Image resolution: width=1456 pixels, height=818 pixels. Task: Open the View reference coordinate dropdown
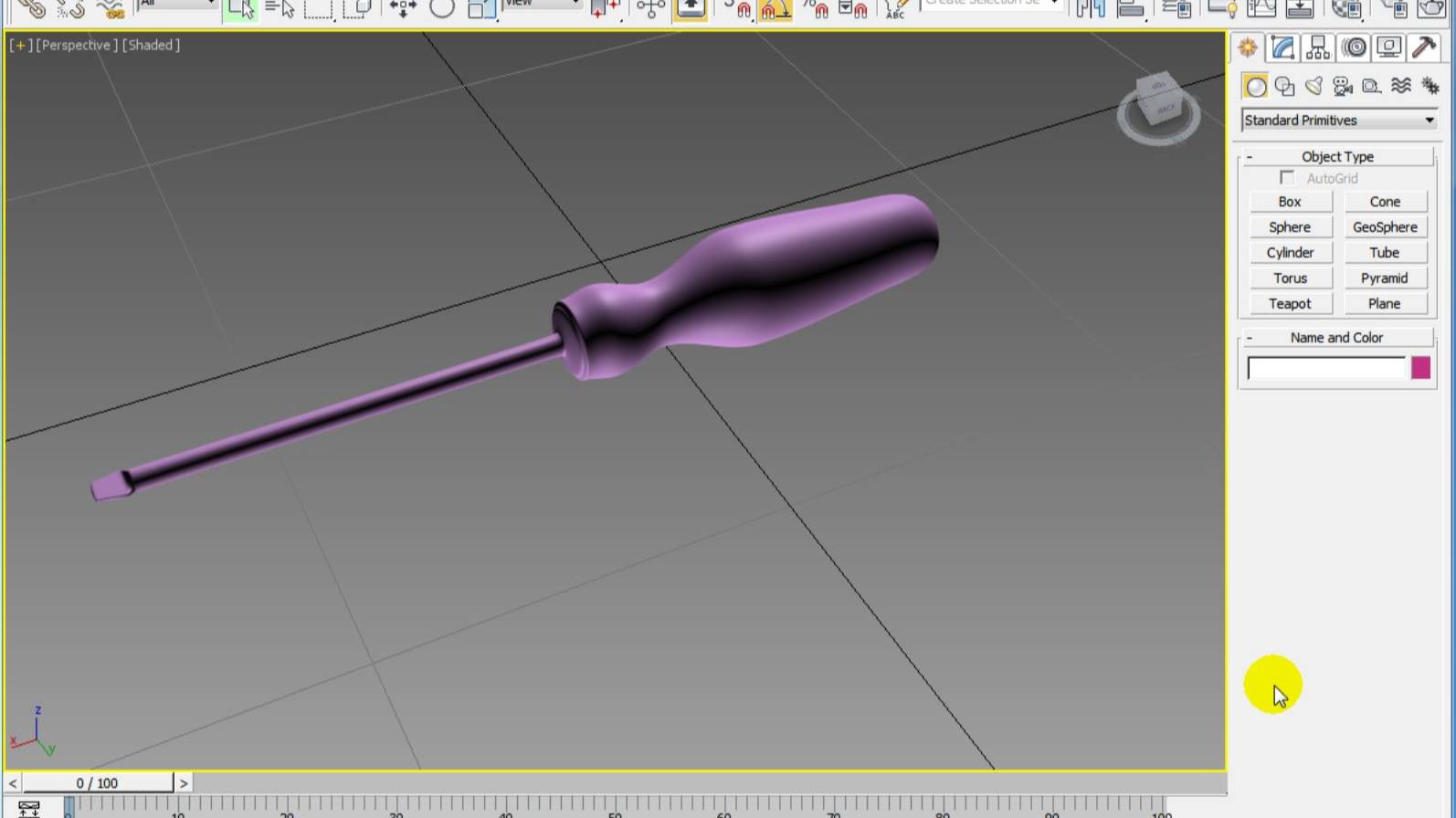[x=543, y=5]
